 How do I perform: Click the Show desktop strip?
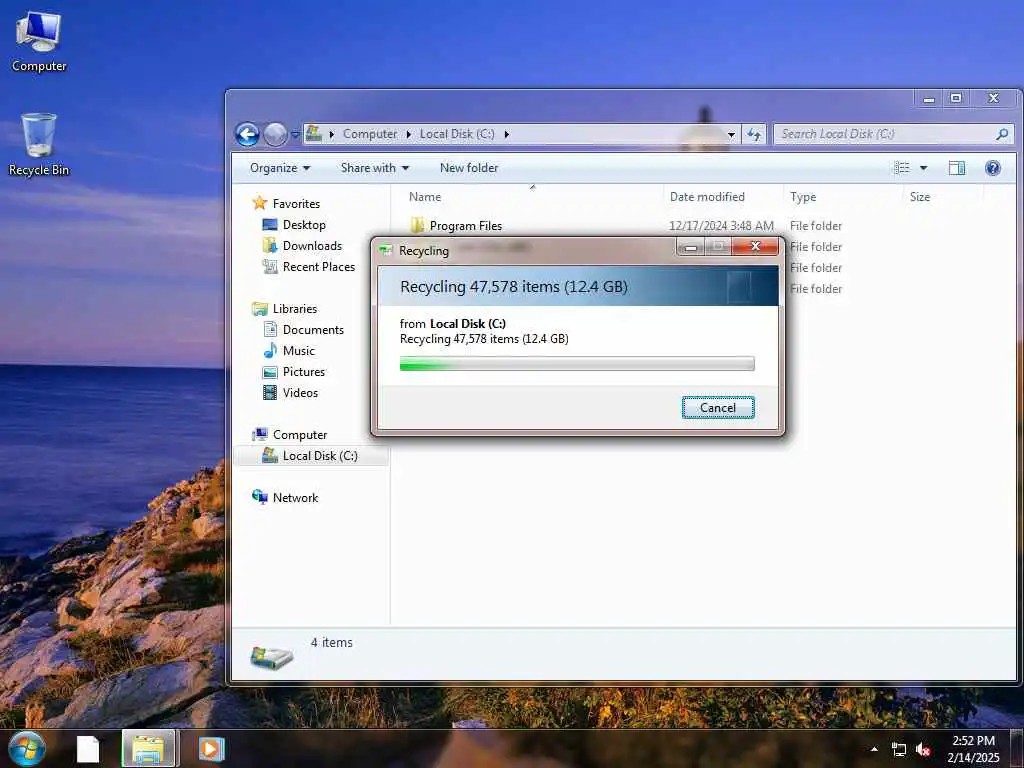point(1017,749)
